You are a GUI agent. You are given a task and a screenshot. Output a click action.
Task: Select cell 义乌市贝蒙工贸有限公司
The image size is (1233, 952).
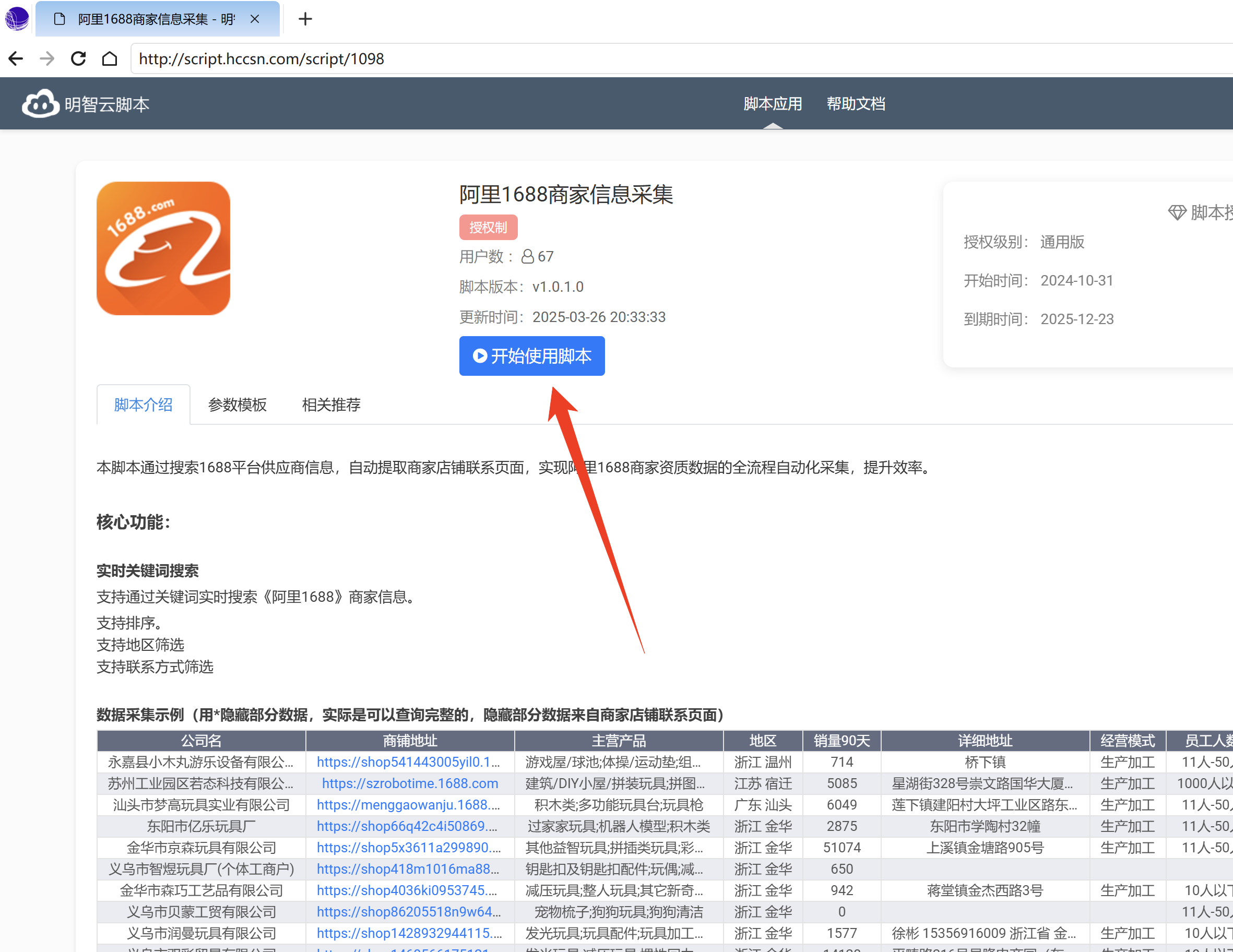coord(201,912)
